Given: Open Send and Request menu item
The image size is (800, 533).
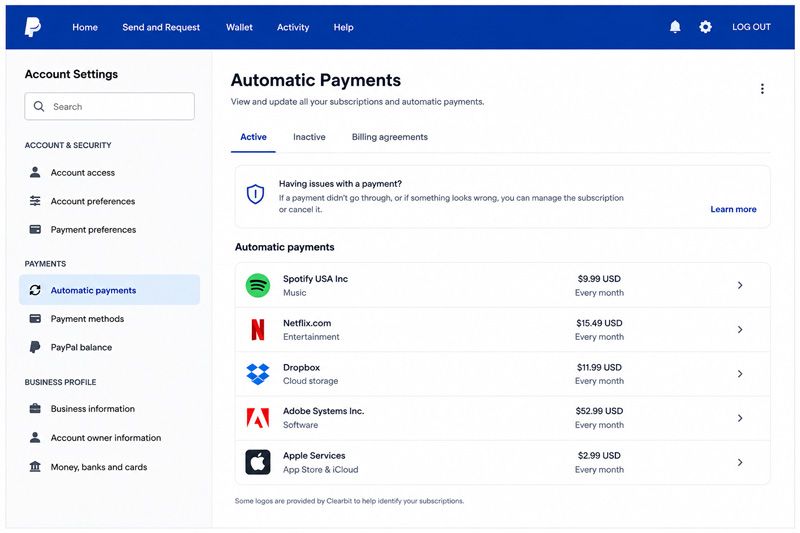Looking at the screenshot, I should coord(161,27).
